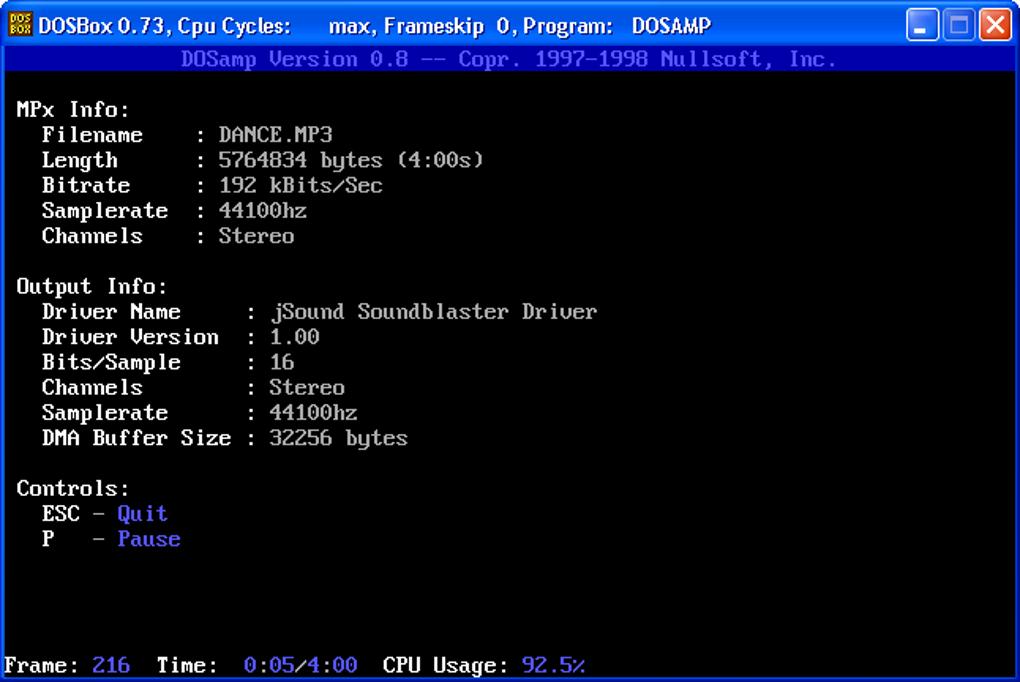
Task: Click the 'ESC' key label
Action: click(60, 513)
